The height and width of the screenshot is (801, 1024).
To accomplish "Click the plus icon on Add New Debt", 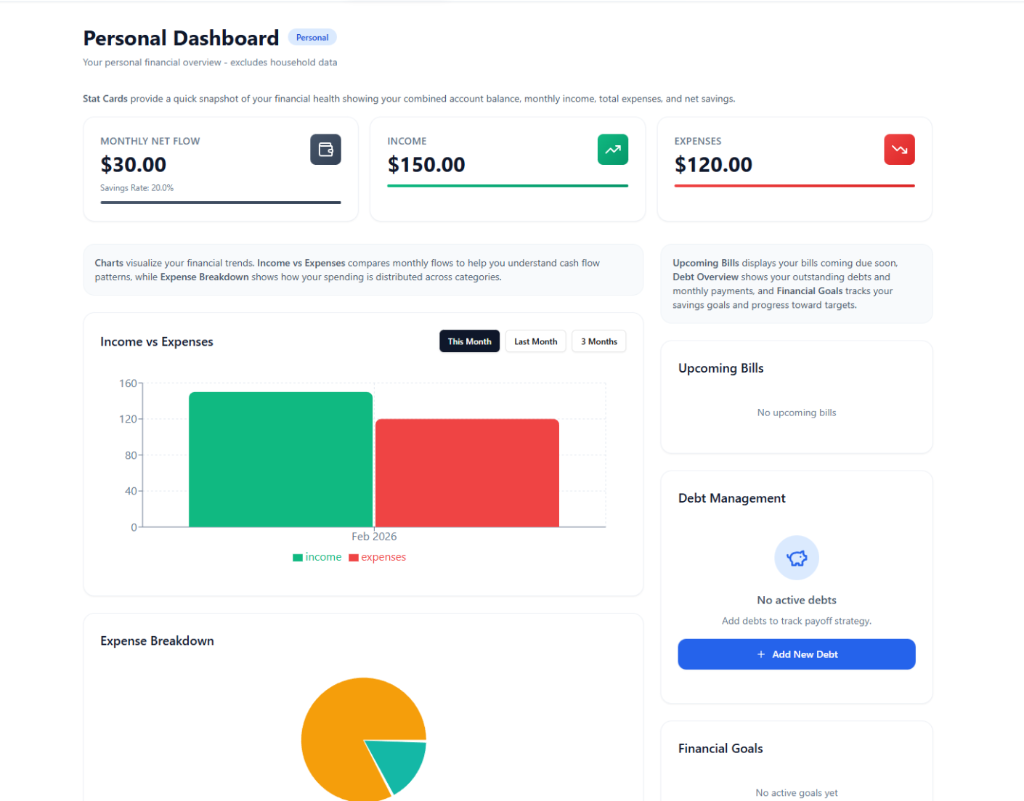I will 761,654.
